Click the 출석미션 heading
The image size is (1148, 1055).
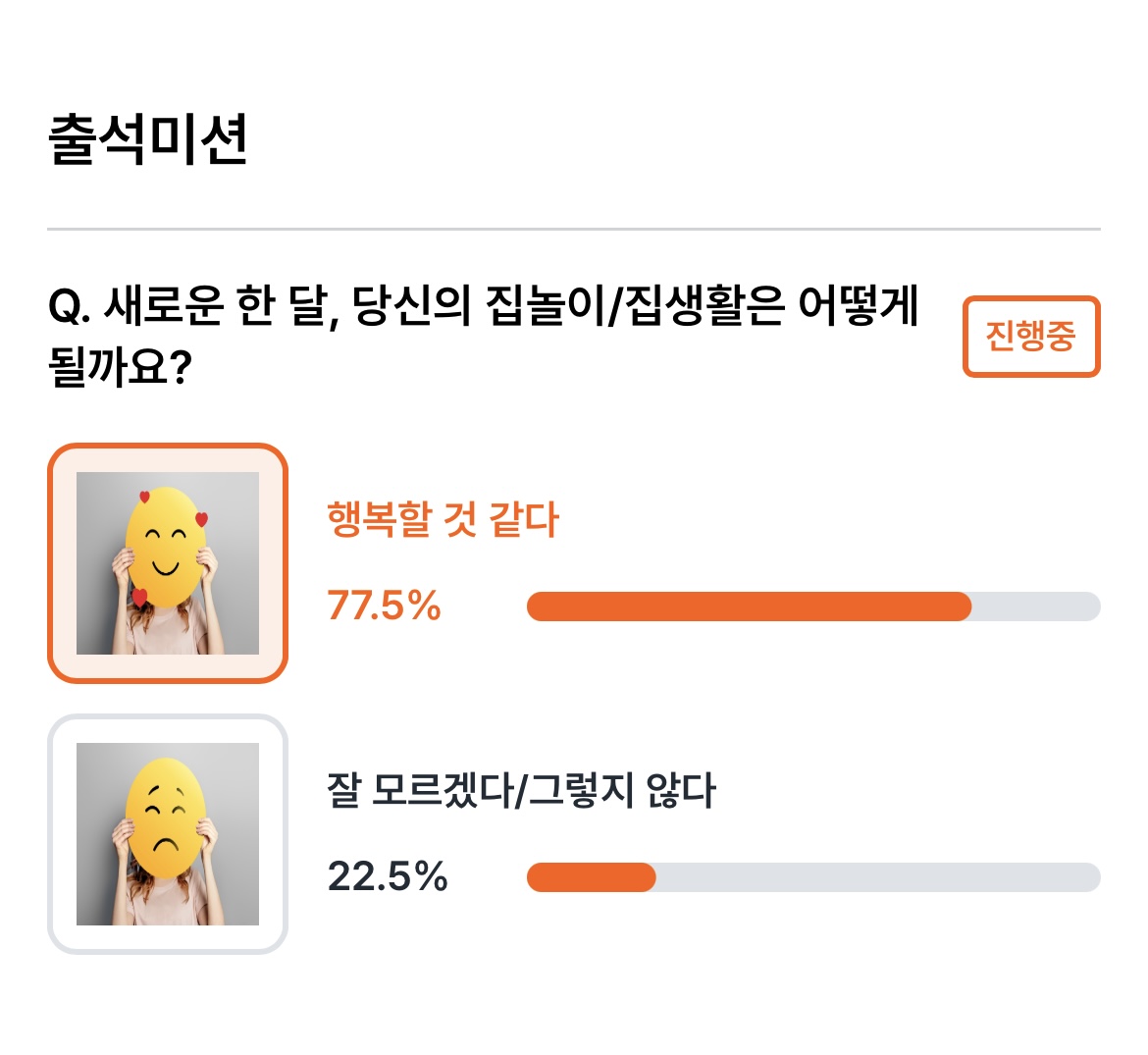(x=148, y=139)
